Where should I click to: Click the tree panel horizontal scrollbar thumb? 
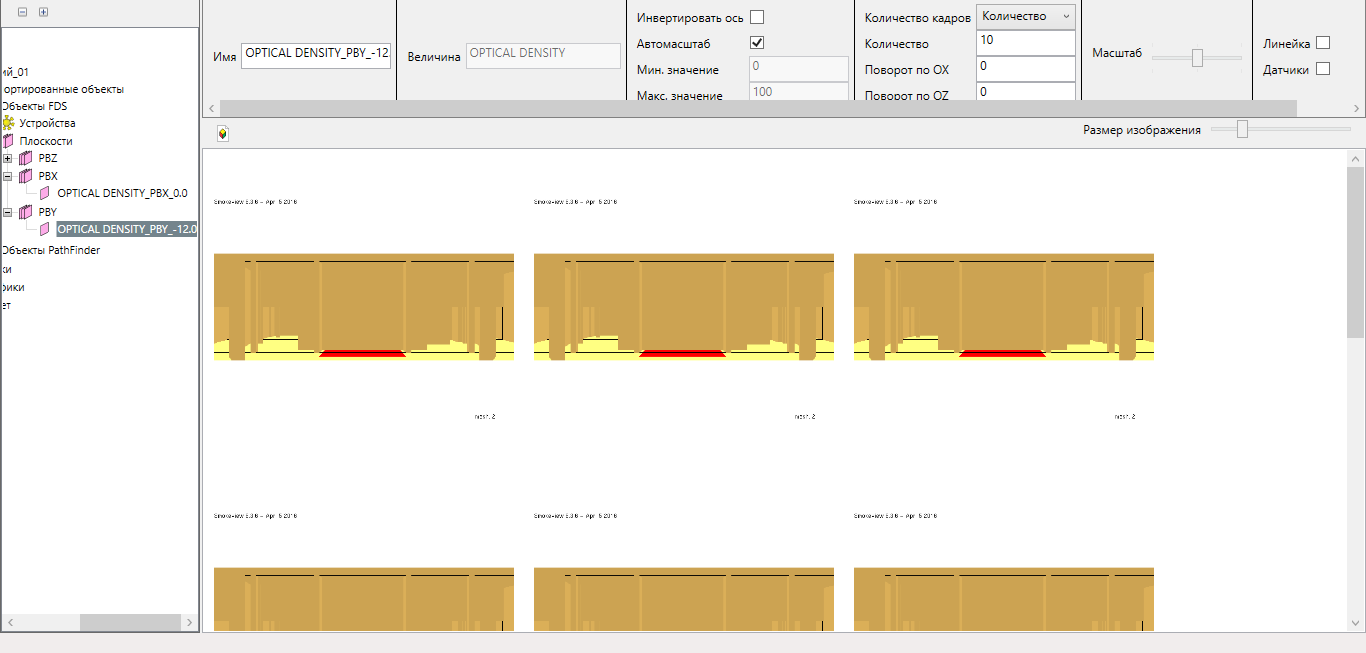coord(130,622)
